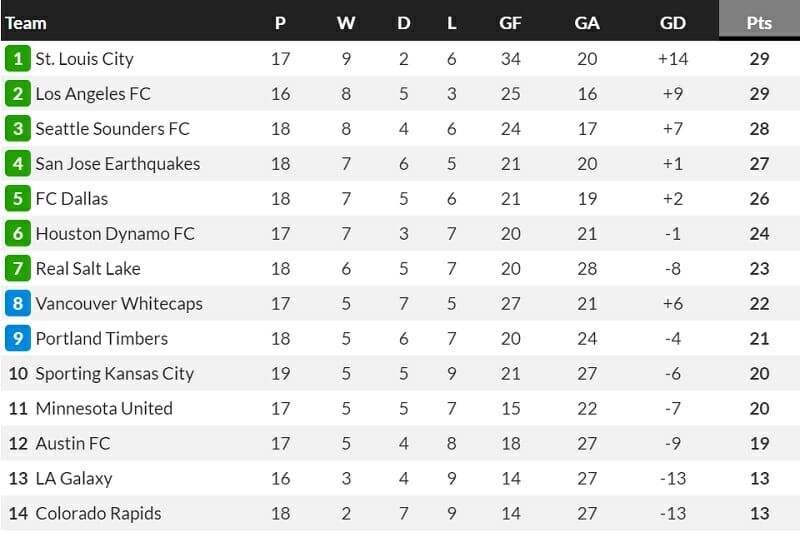The height and width of the screenshot is (537, 800).
Task: Click the green rank 5 badge
Action: pos(17,199)
